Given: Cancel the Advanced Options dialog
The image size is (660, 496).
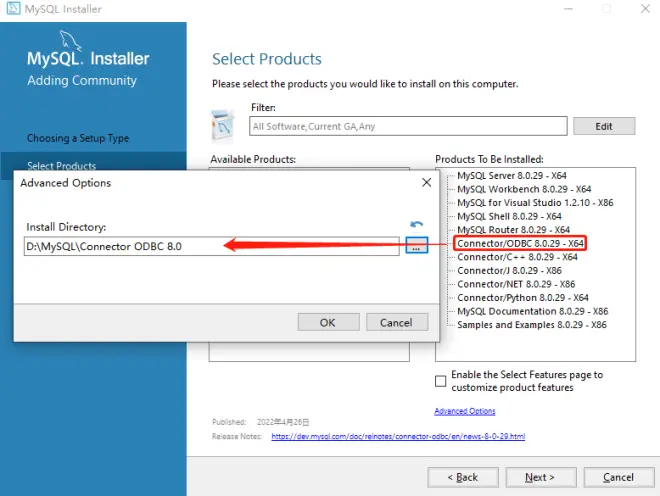Looking at the screenshot, I should (397, 322).
